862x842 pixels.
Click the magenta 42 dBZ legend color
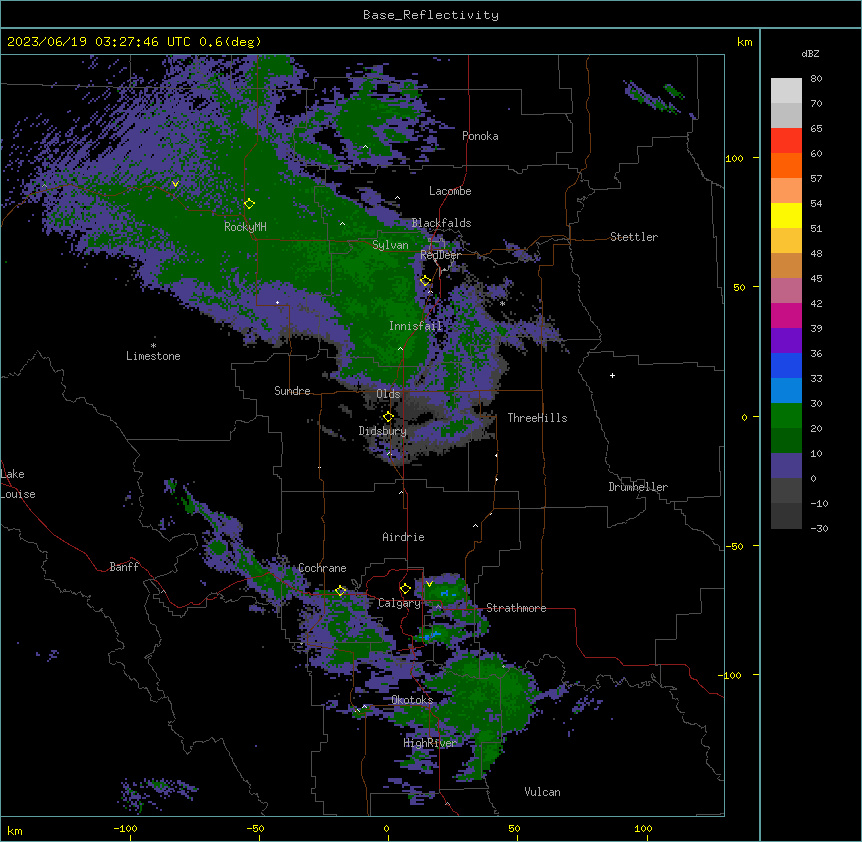[x=786, y=315]
